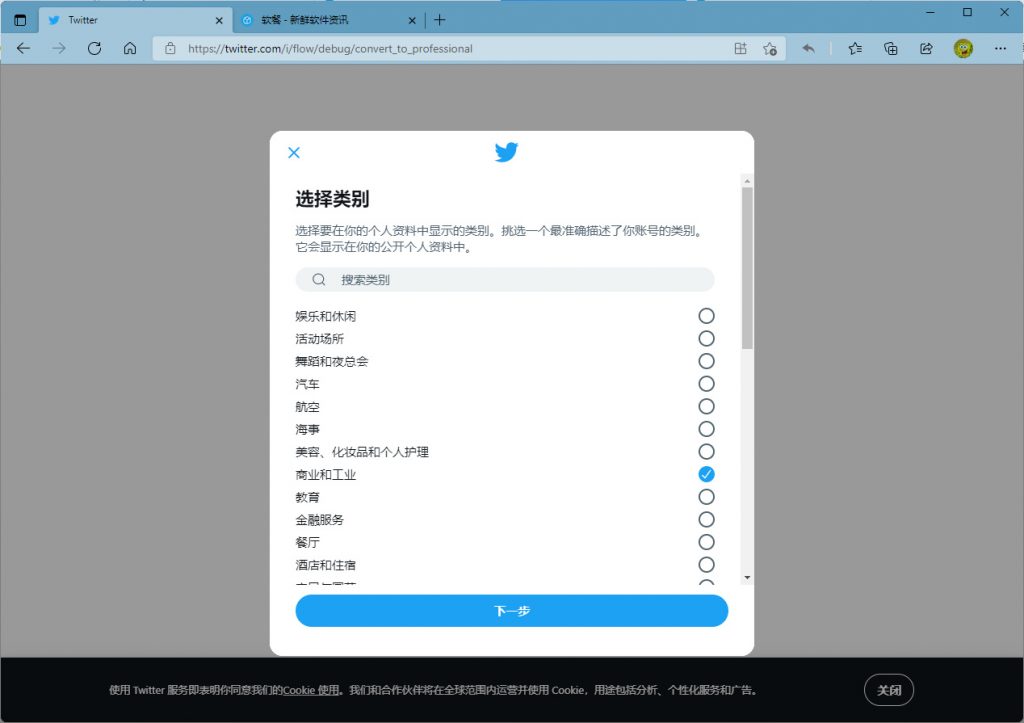View site information lock icon

170,48
